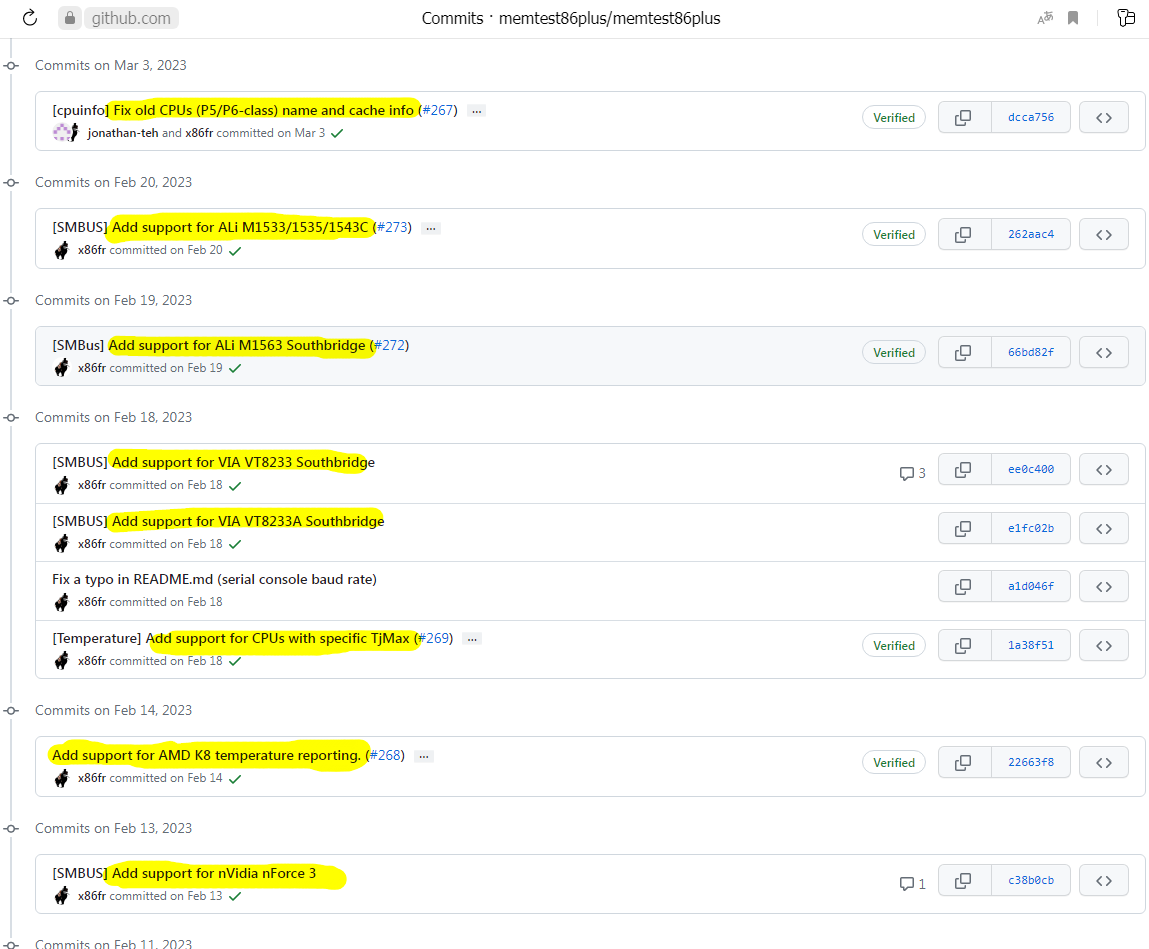Open pull request #272 link
Viewport: 1149px width, 949px height.
[389, 345]
